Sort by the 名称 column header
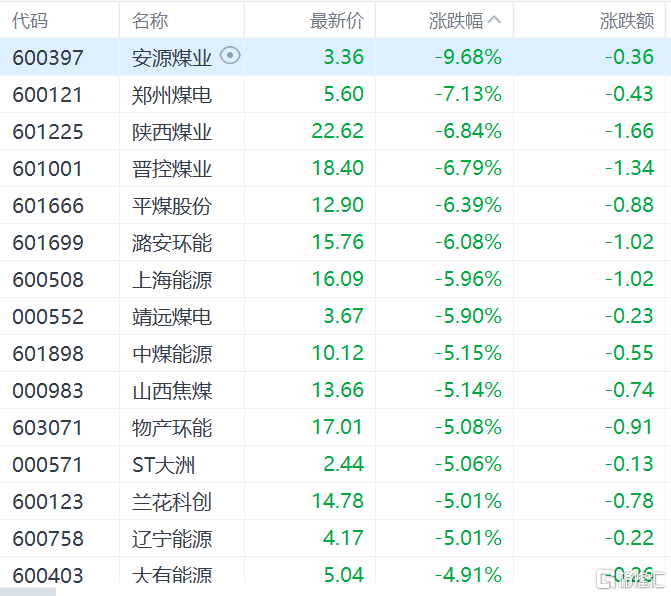 [x=150, y=21]
